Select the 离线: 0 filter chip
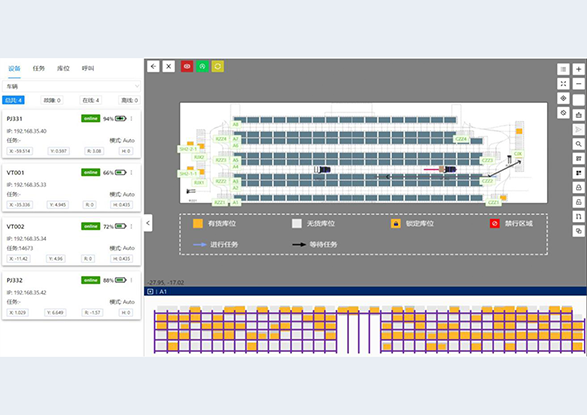The image size is (587, 415). [x=130, y=100]
